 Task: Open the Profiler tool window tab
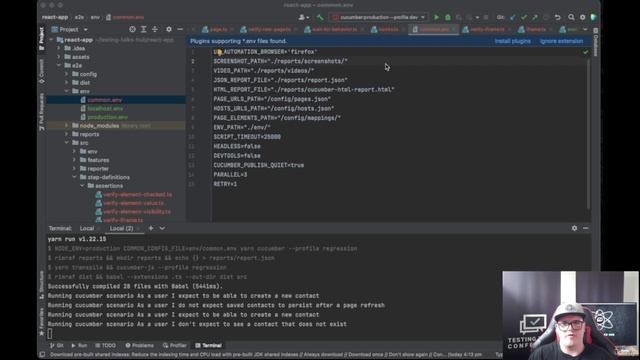[174, 345]
